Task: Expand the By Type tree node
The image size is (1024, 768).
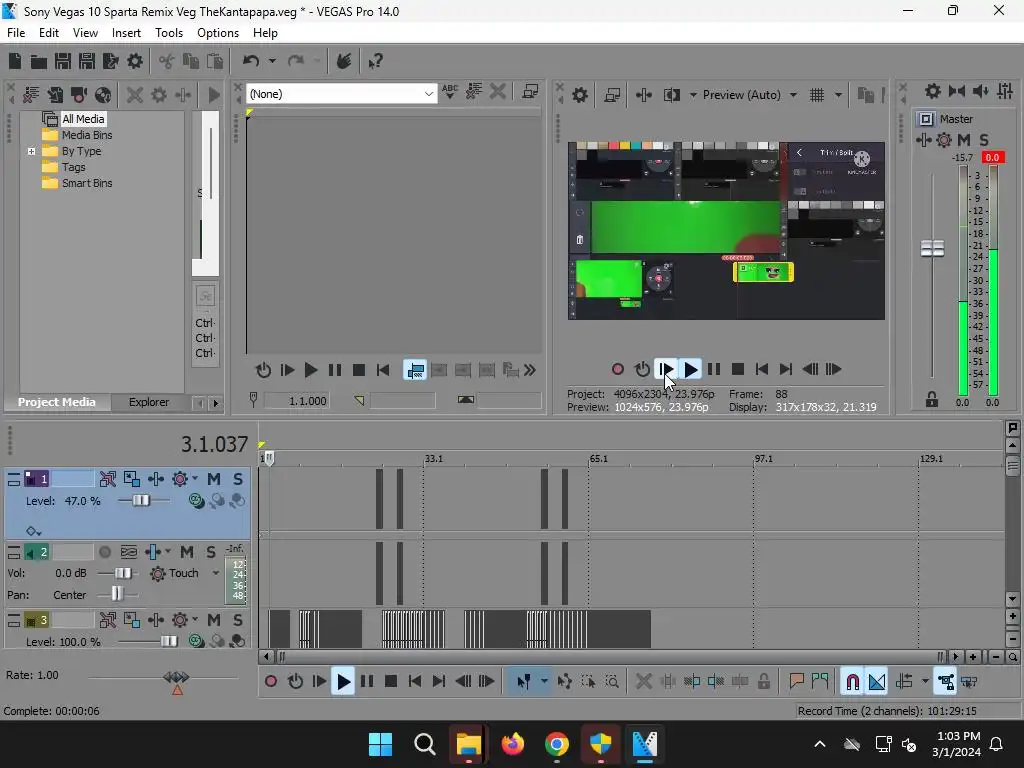Action: tap(31, 152)
